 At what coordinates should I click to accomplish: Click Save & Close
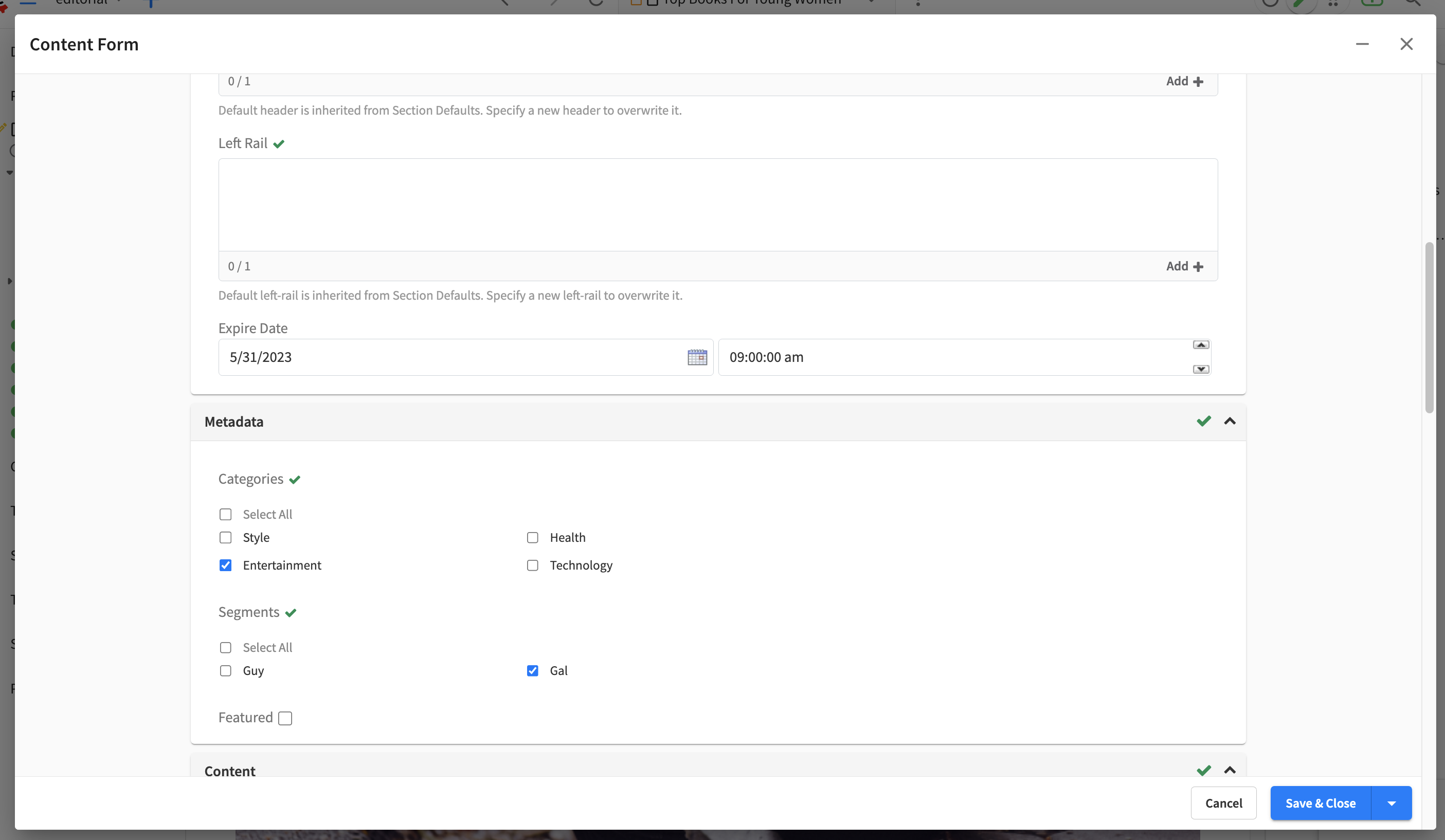click(x=1320, y=803)
